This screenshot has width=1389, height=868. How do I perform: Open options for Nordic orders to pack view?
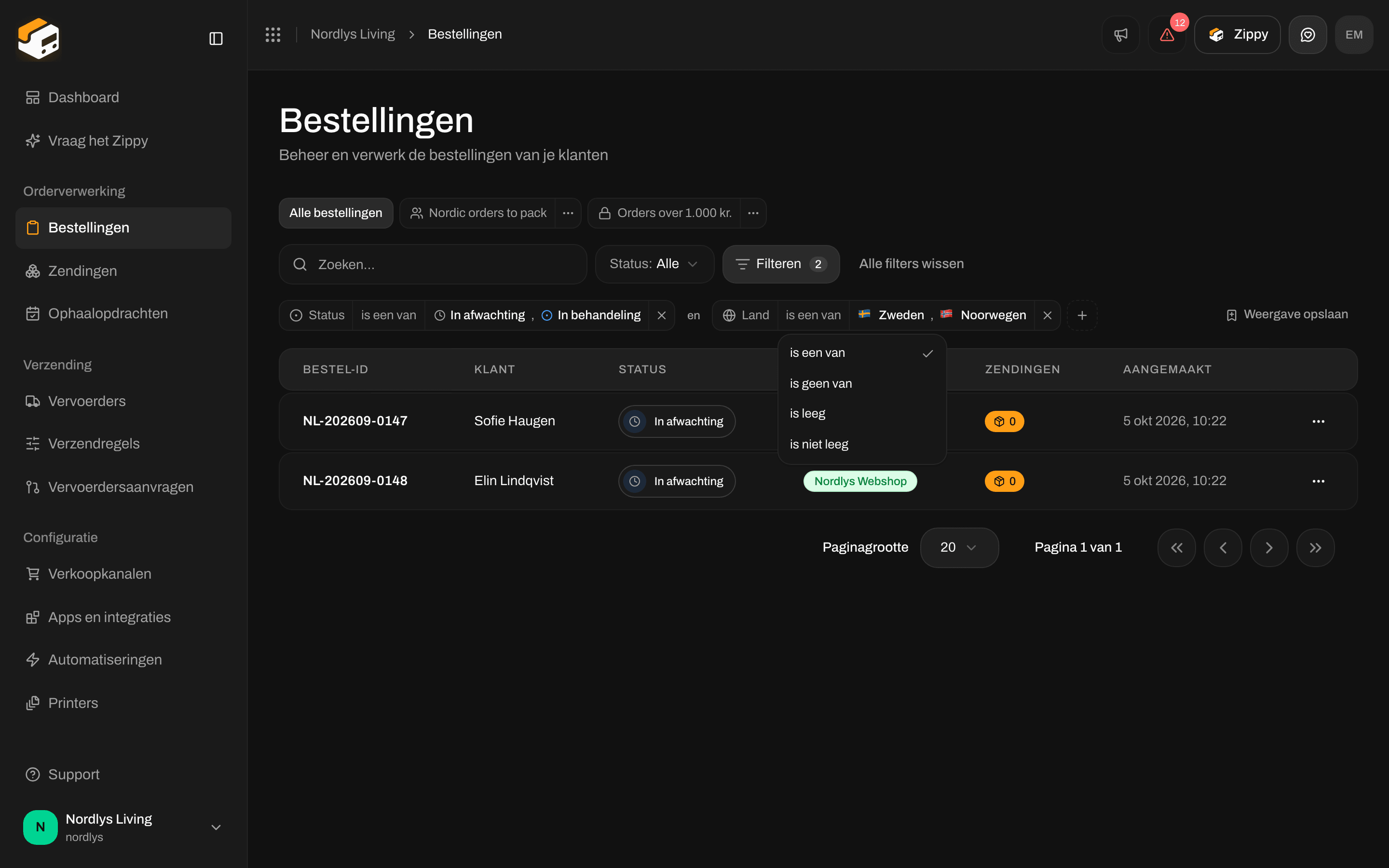(568, 213)
